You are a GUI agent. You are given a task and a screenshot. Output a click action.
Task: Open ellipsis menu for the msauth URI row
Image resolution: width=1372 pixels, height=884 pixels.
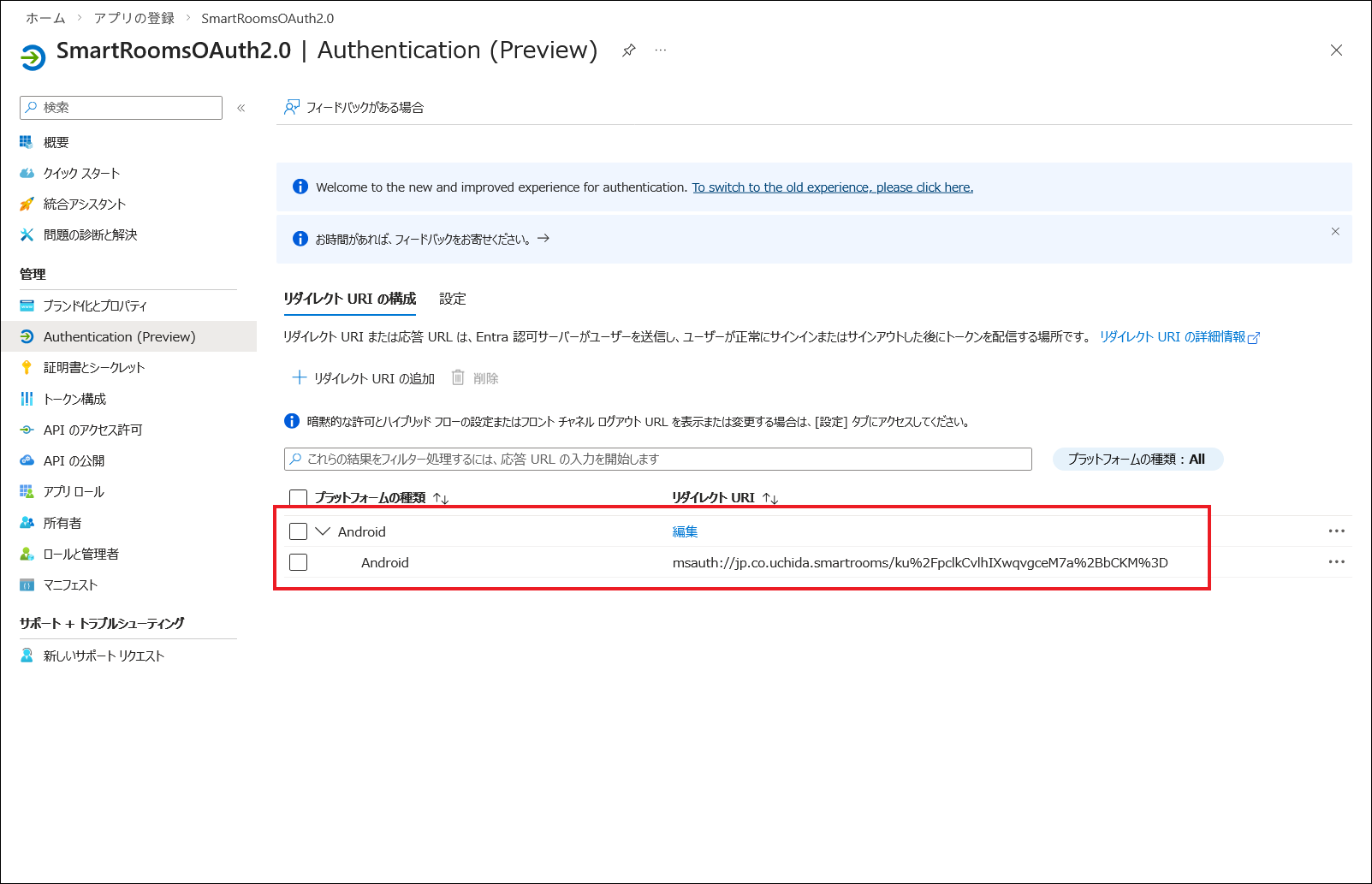pyautogui.click(x=1336, y=562)
